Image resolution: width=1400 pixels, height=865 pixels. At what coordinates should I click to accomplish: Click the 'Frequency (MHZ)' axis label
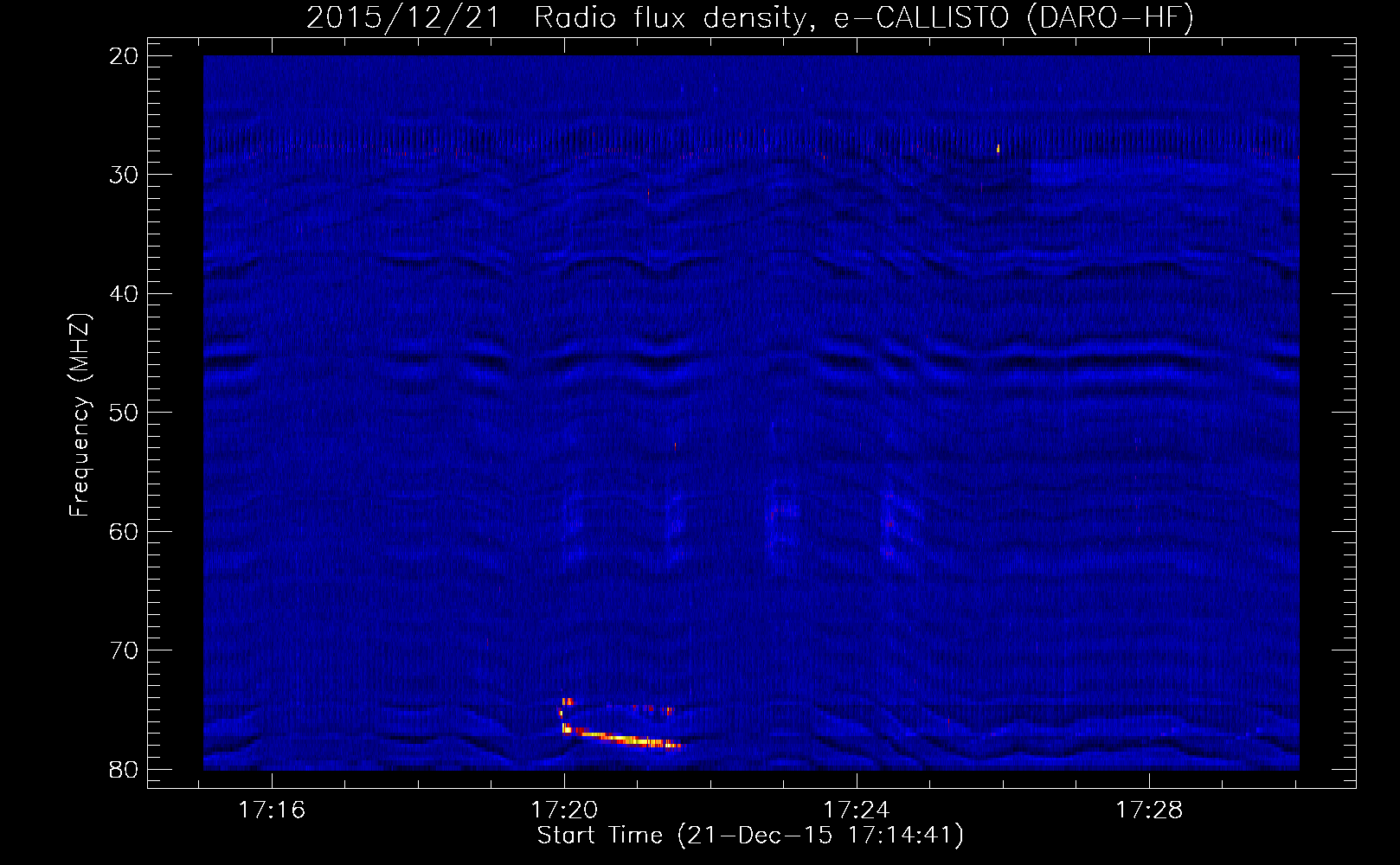(80, 416)
